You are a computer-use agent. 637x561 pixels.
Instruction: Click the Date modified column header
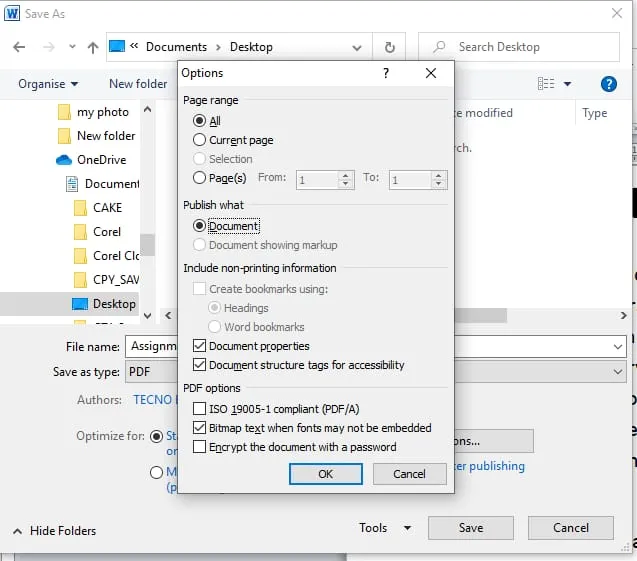click(x=483, y=113)
